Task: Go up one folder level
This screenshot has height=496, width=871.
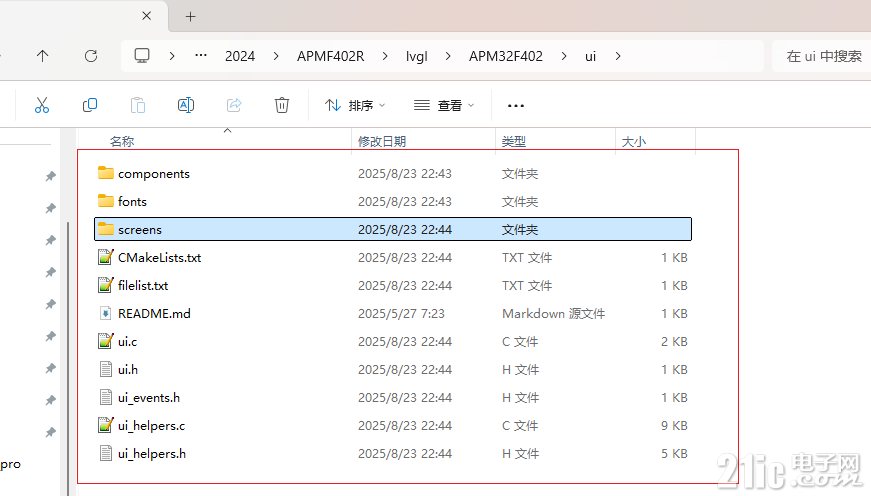Action: [42, 56]
